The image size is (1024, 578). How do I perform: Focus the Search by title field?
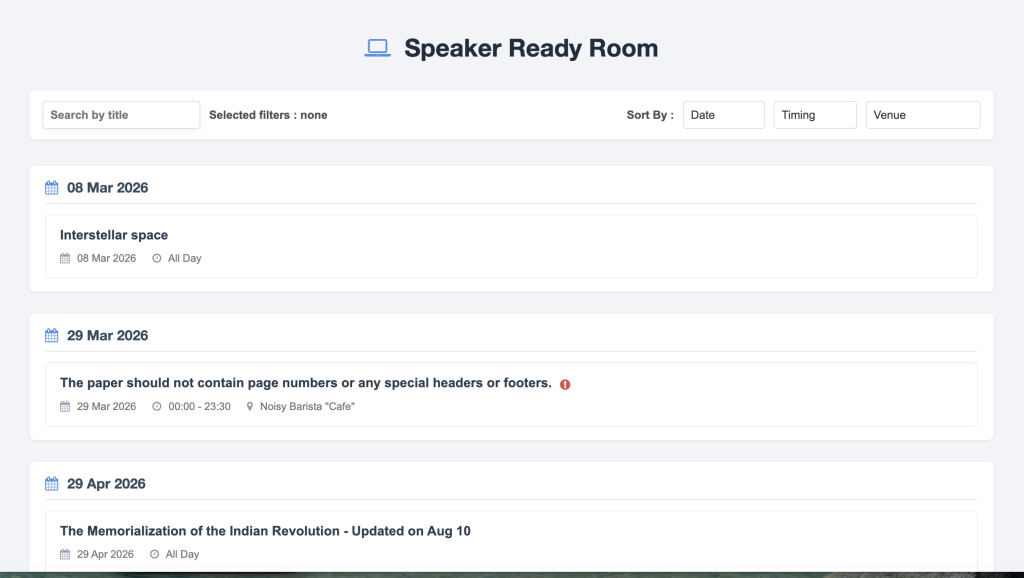pyautogui.click(x=121, y=115)
